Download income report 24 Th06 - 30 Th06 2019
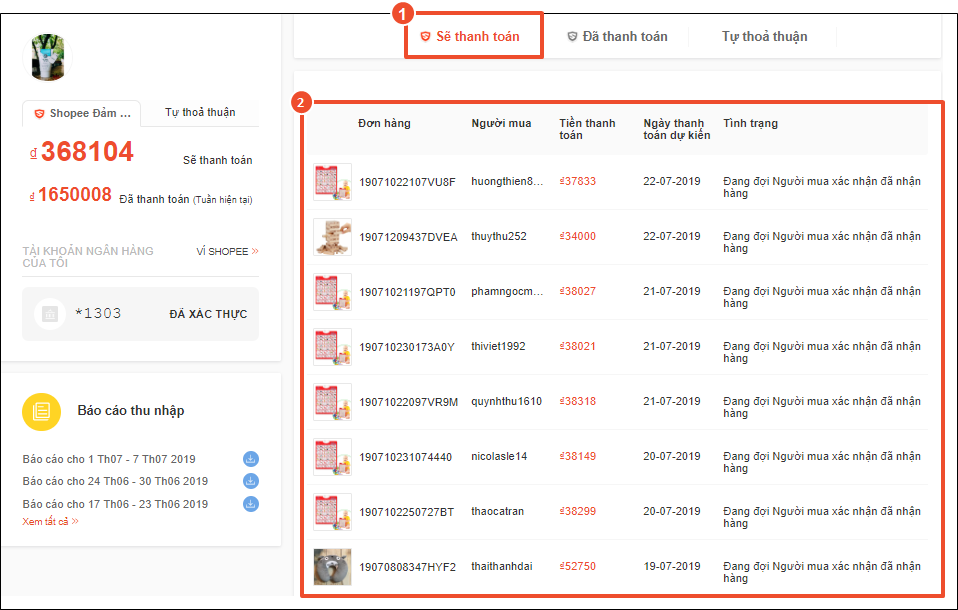 [251, 481]
